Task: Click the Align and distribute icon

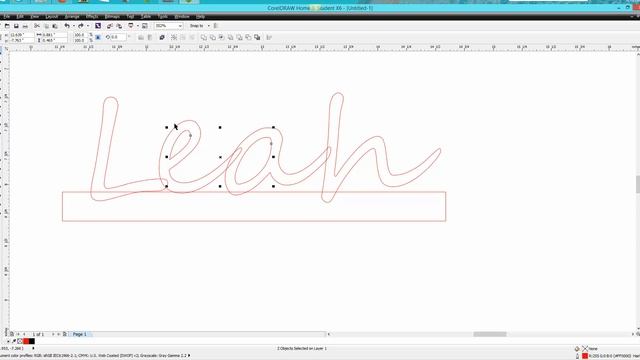Action: point(269,38)
